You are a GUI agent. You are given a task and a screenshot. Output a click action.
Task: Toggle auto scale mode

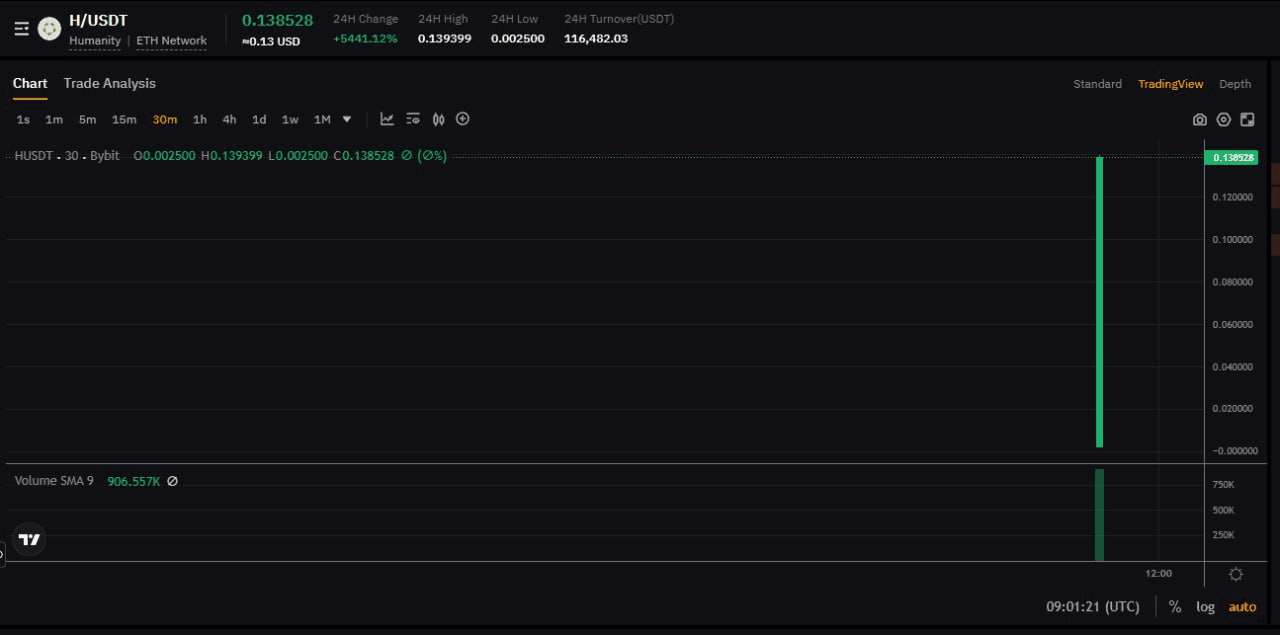[x=1243, y=607]
